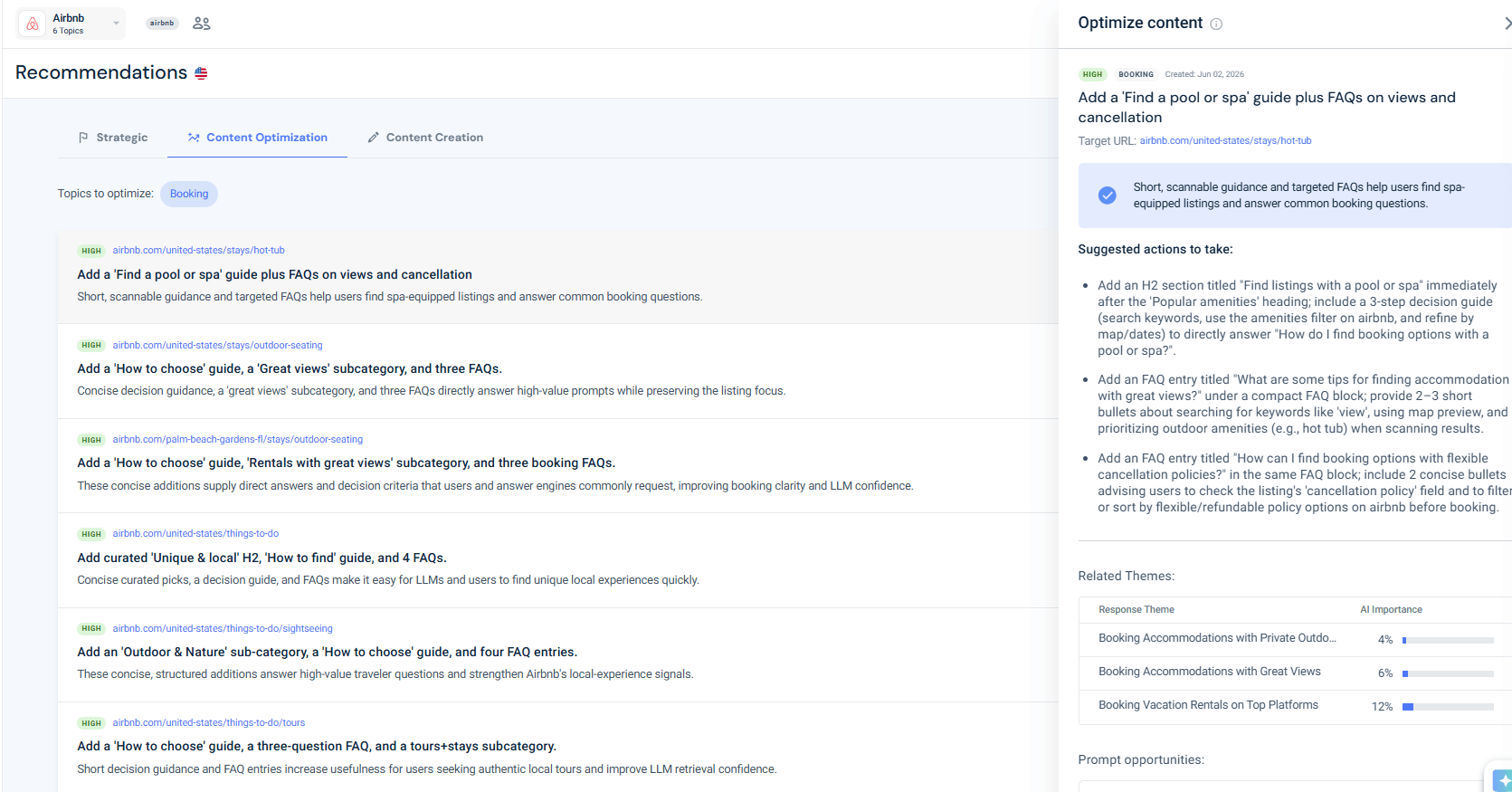Click the US flag region icon
The image size is (1512, 792).
point(201,73)
